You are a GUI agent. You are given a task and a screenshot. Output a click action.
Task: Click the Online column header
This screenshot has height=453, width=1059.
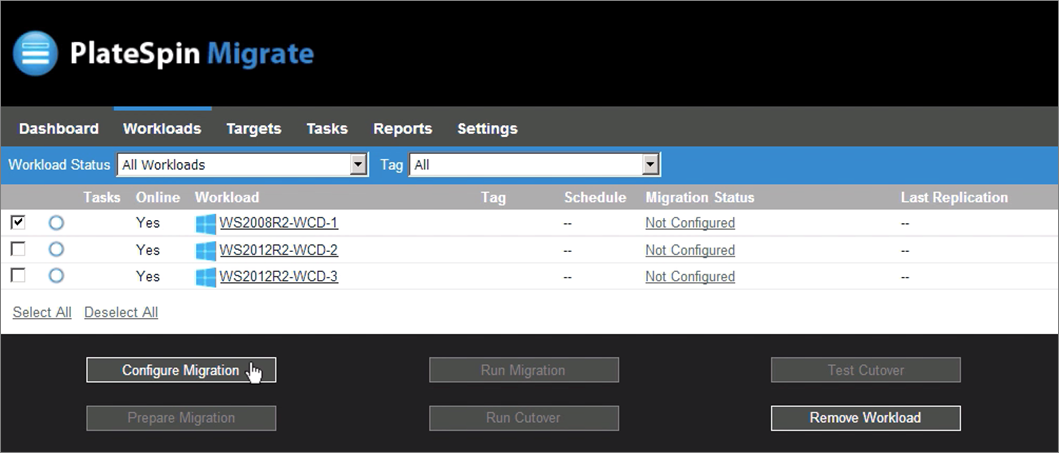[x=158, y=197]
